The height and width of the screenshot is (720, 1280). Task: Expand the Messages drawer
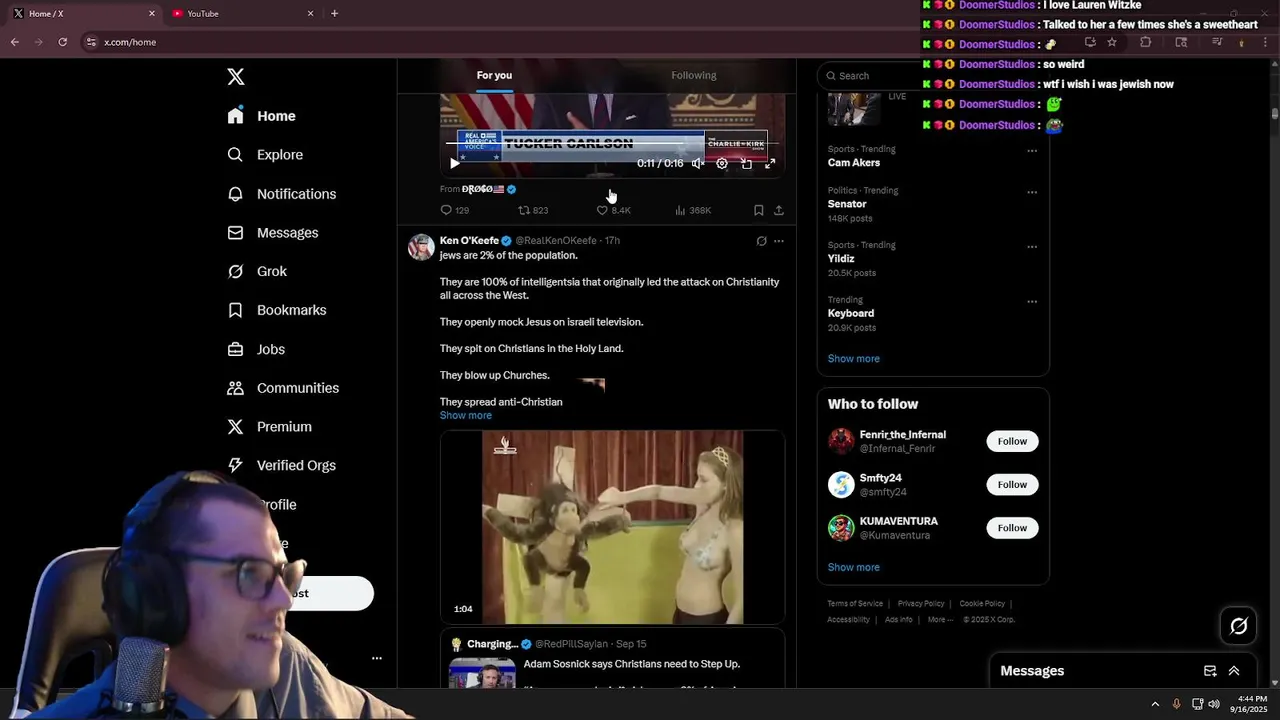(1234, 671)
